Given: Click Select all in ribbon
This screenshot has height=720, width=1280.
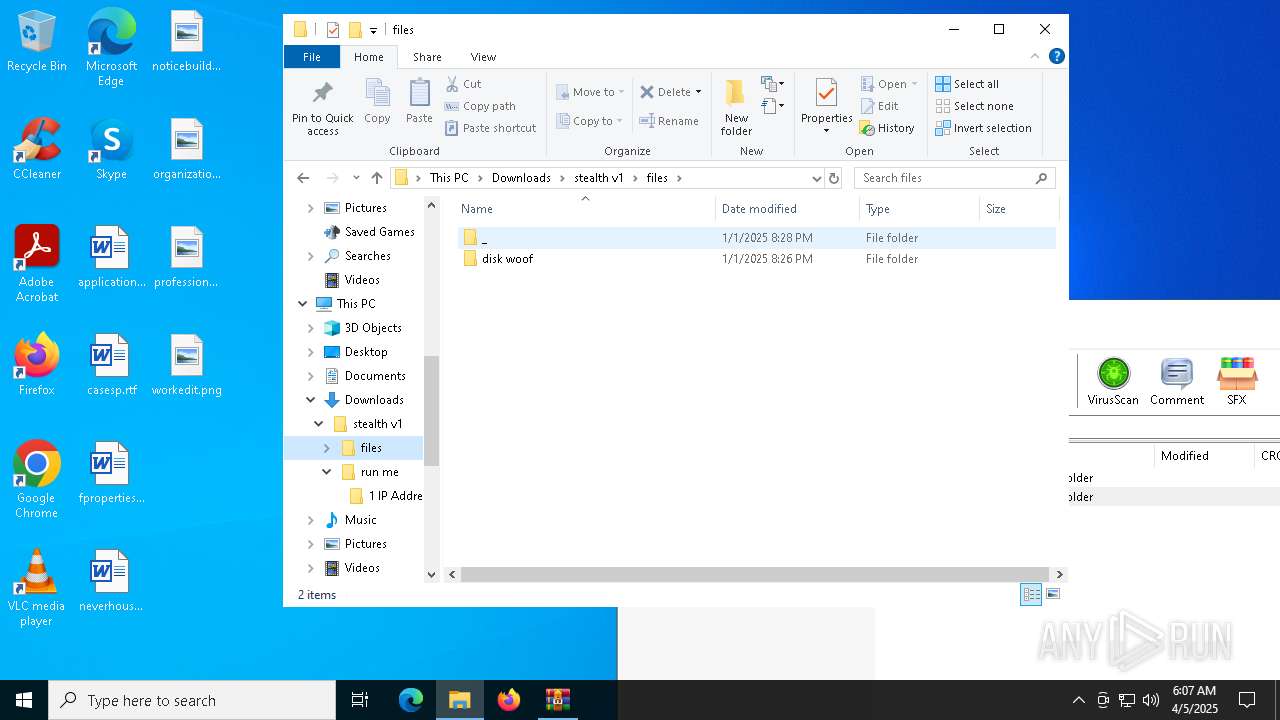Looking at the screenshot, I should 967,84.
